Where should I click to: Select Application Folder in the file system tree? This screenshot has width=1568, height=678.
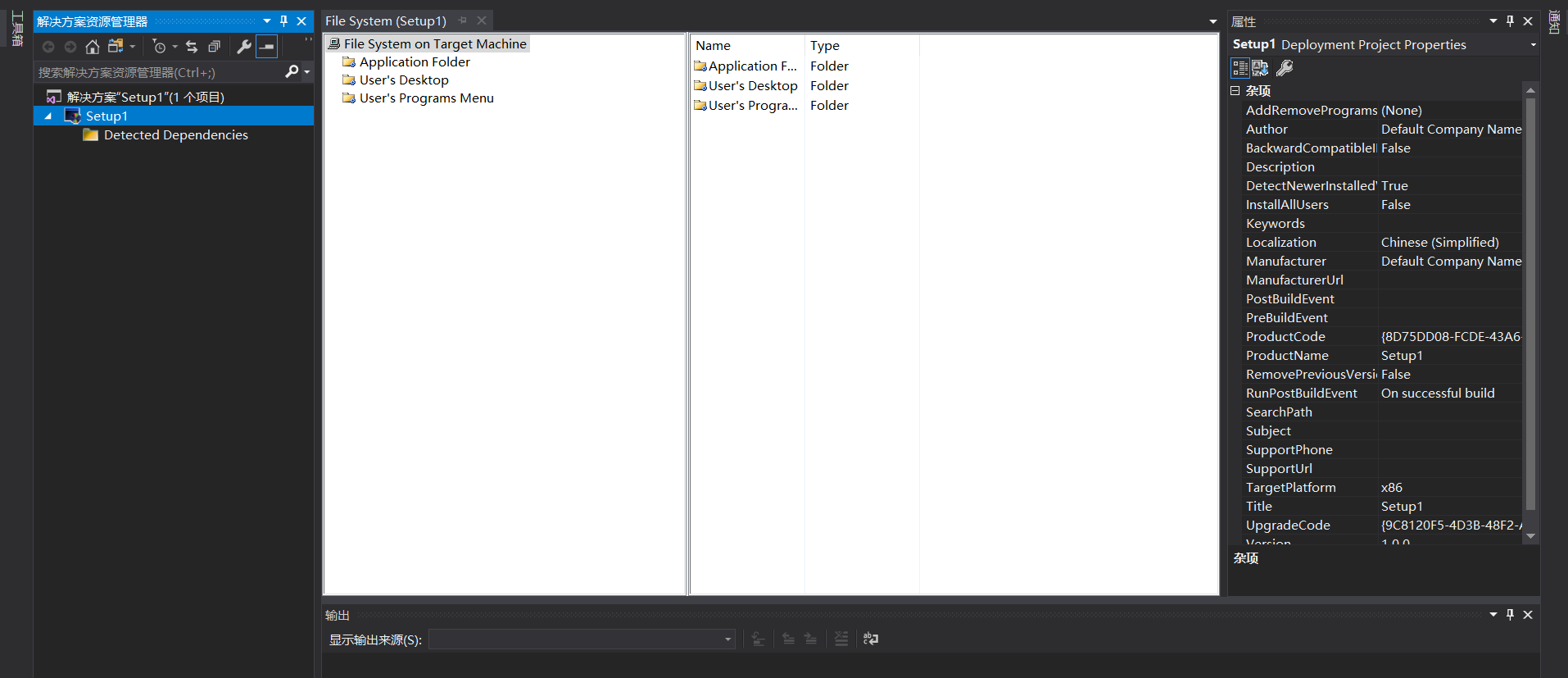click(415, 62)
